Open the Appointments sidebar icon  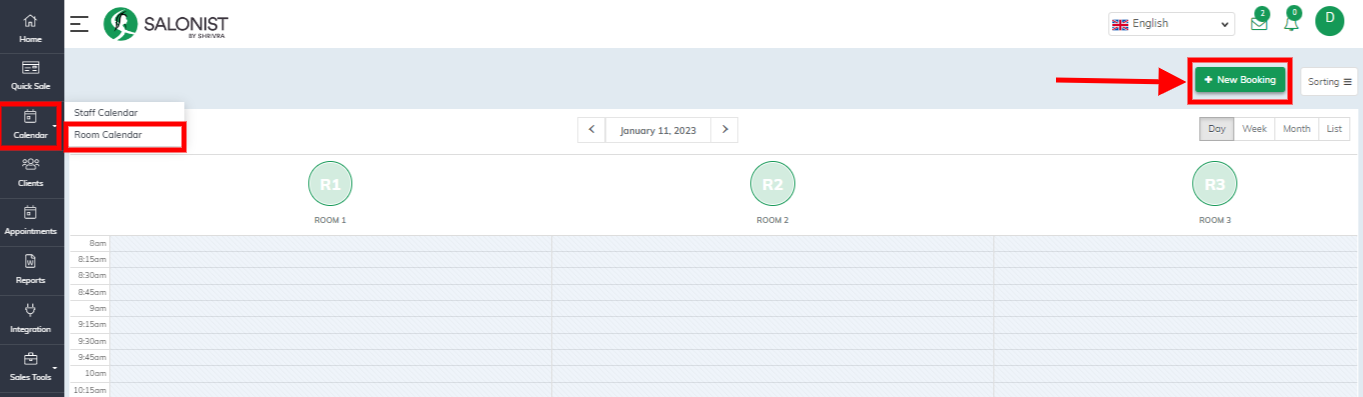point(31,212)
